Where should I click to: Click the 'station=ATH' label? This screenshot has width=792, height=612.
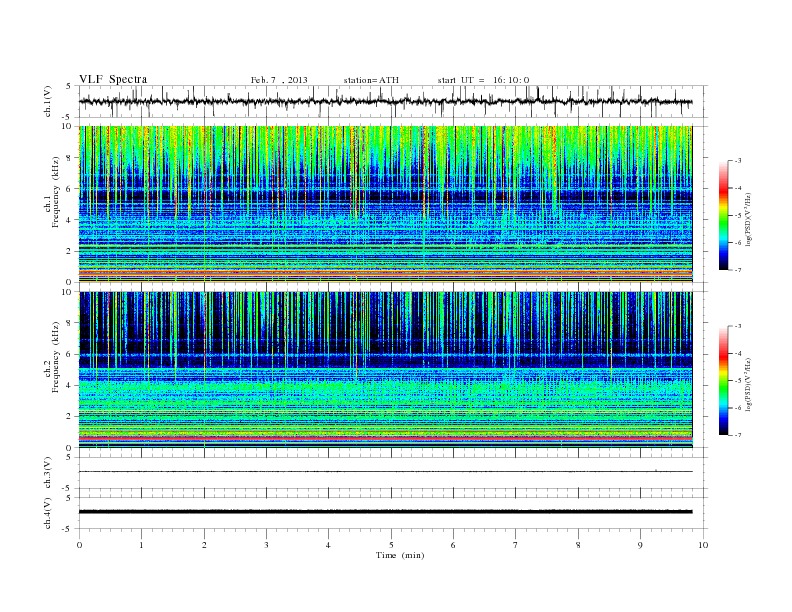pyautogui.click(x=371, y=80)
